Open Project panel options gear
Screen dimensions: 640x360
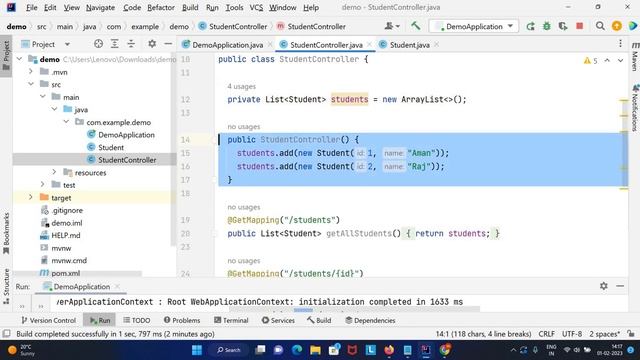pyautogui.click(x=152, y=44)
